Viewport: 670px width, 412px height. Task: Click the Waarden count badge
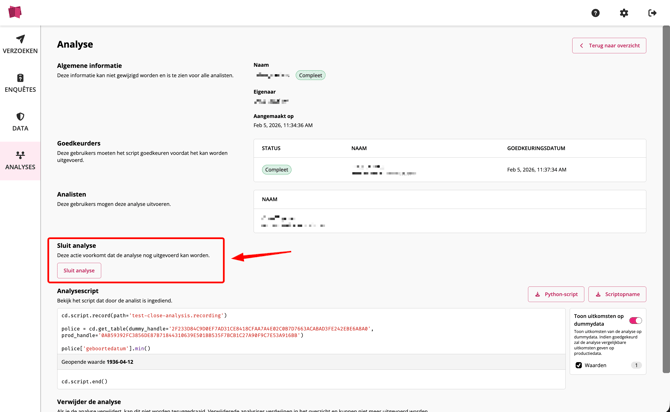point(636,365)
